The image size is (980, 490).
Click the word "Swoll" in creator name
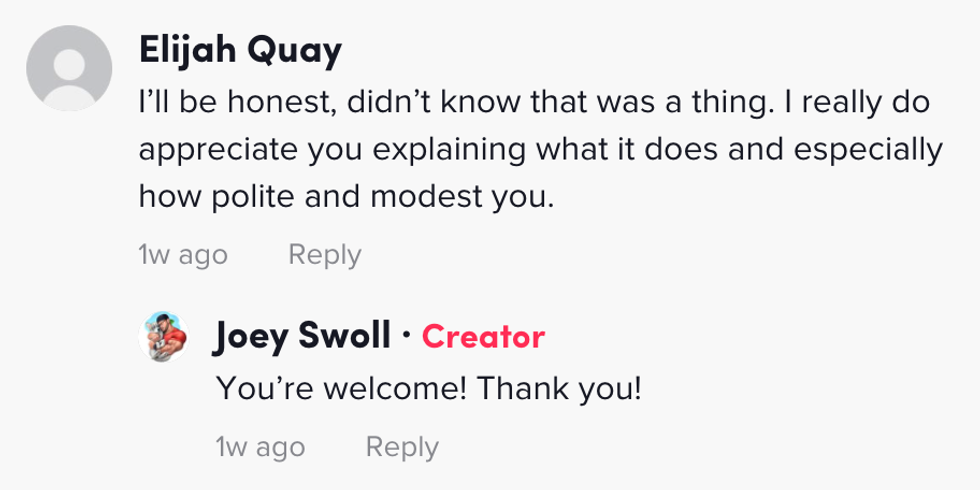point(343,337)
